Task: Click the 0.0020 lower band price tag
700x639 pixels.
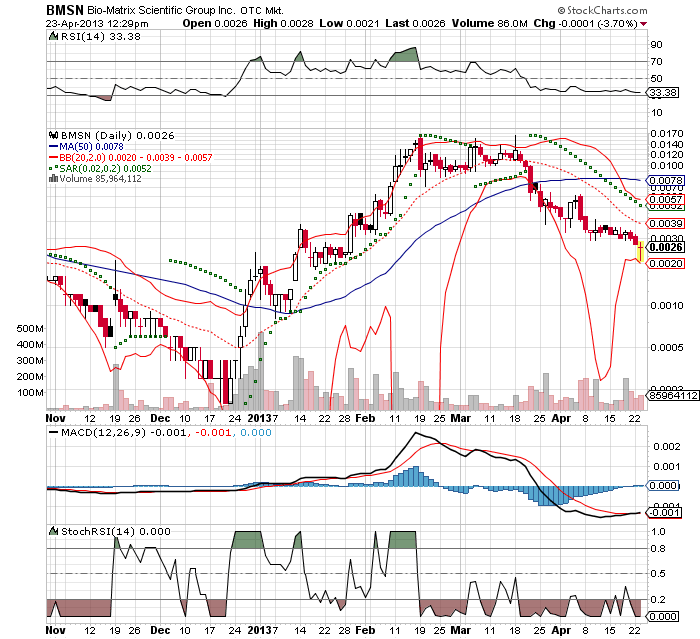Action: pos(666,263)
